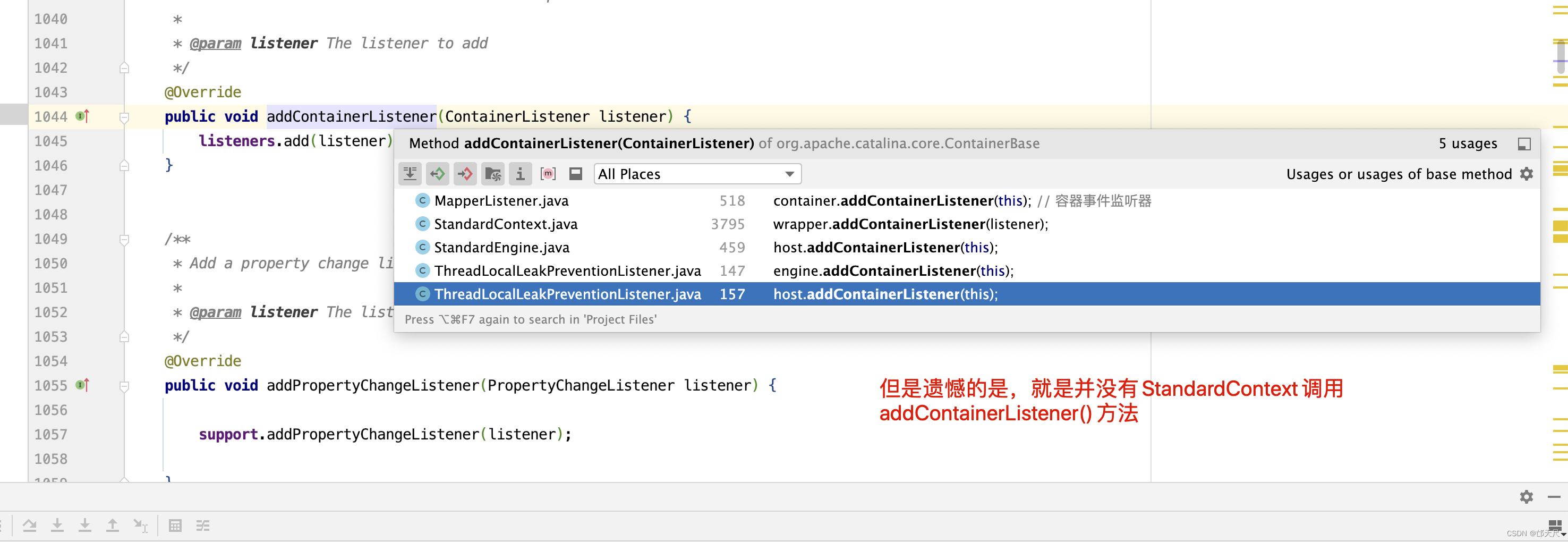Click the Step Over debugger icon

(29, 526)
